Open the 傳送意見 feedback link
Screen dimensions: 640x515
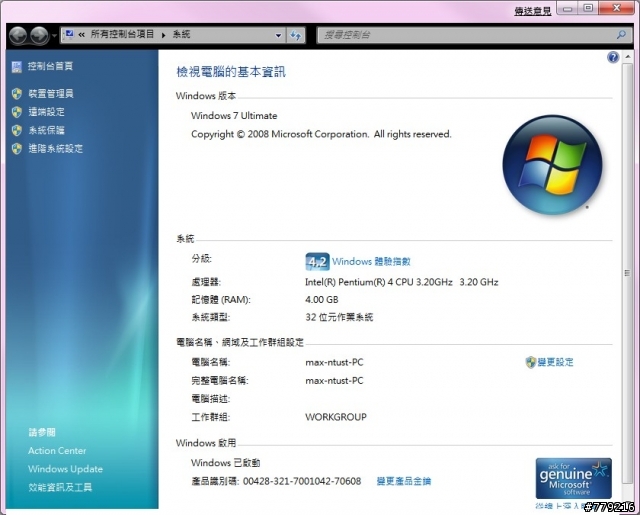click(x=533, y=11)
